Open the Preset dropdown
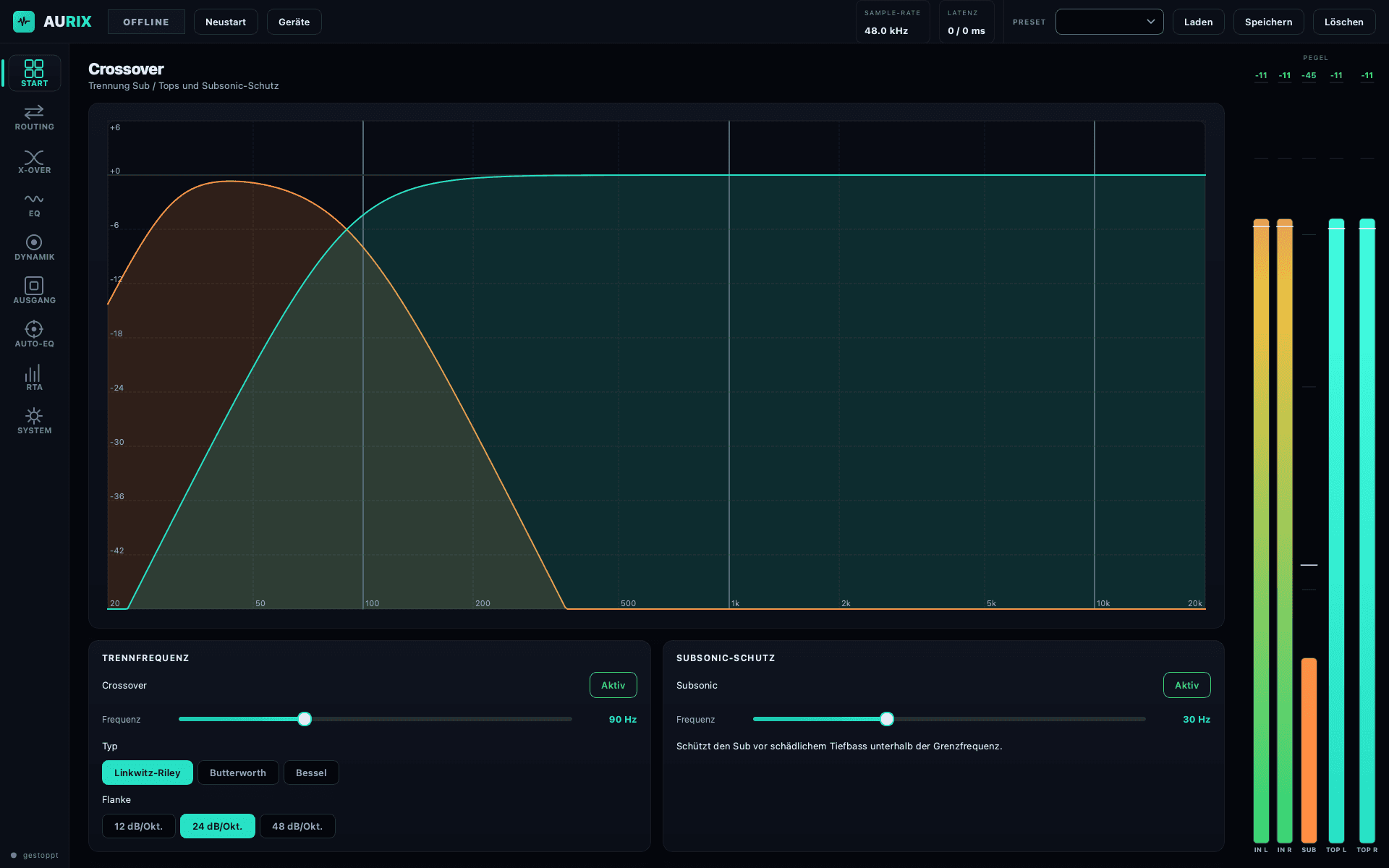Screen dimensions: 1389x868 [1109, 22]
